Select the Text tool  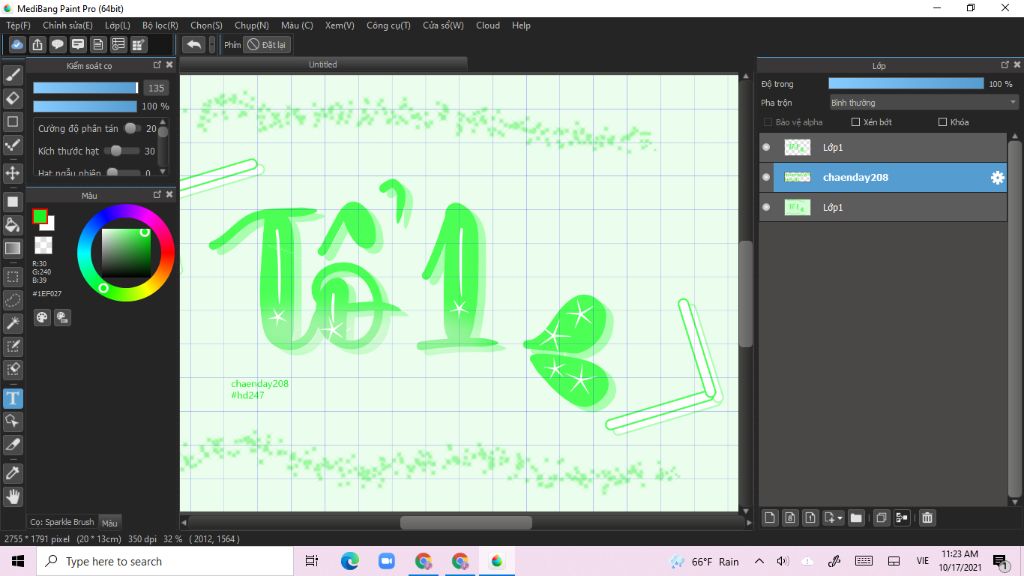pos(12,398)
